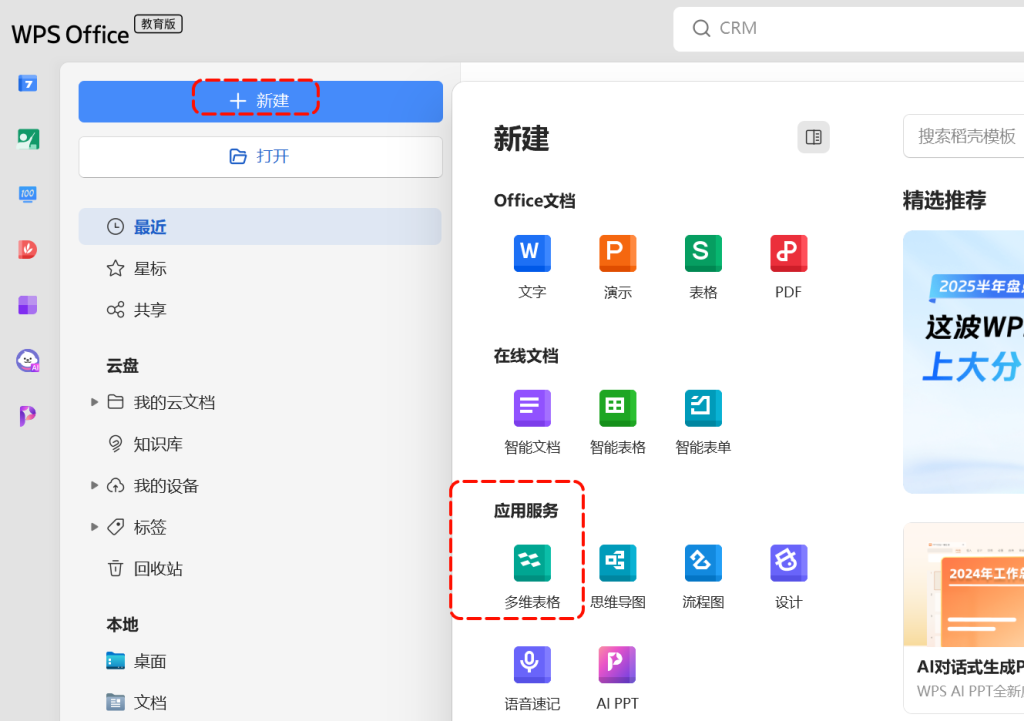Click the magnifier icon in the CRM search

701,28
